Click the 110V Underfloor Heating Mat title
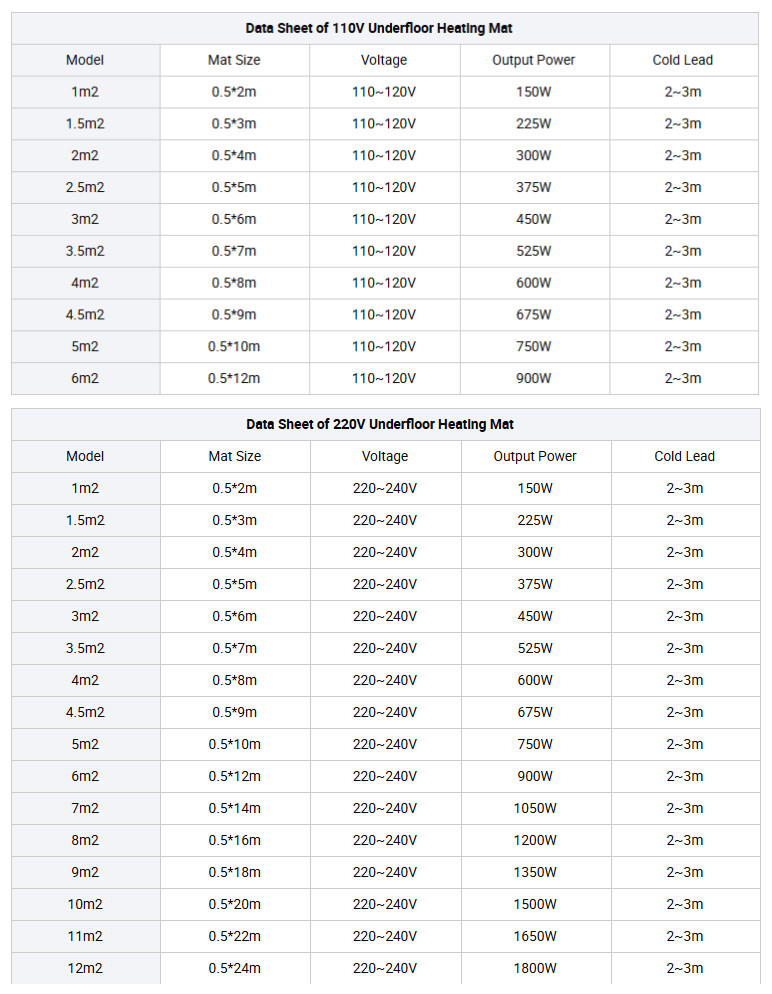The height and width of the screenshot is (994, 772). (x=379, y=28)
